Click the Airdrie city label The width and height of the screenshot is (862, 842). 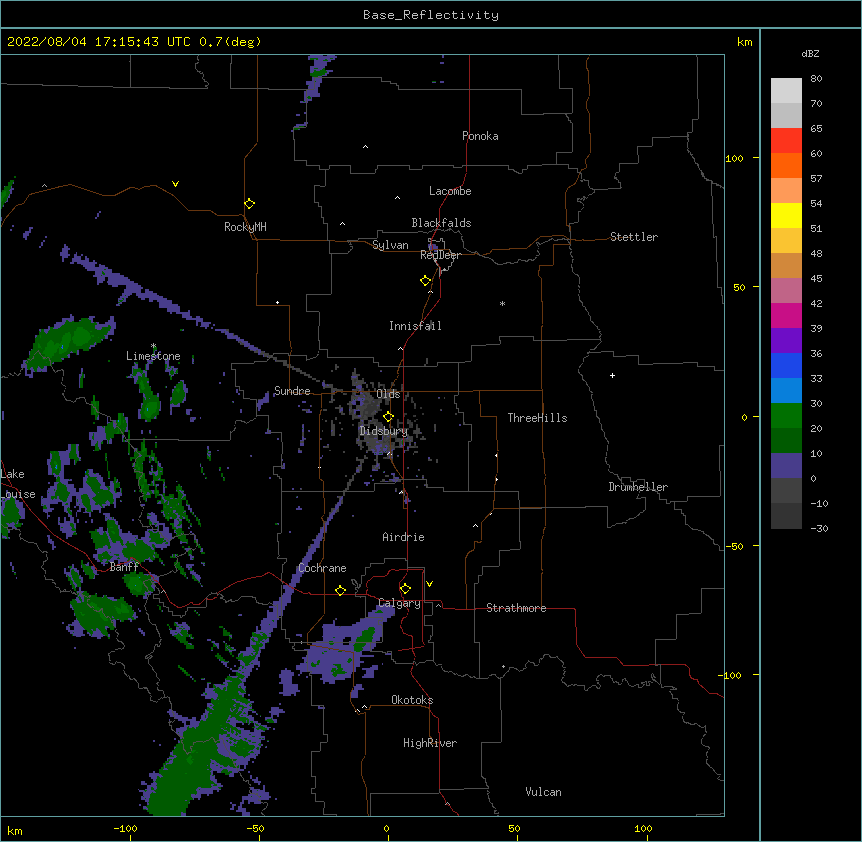(404, 537)
